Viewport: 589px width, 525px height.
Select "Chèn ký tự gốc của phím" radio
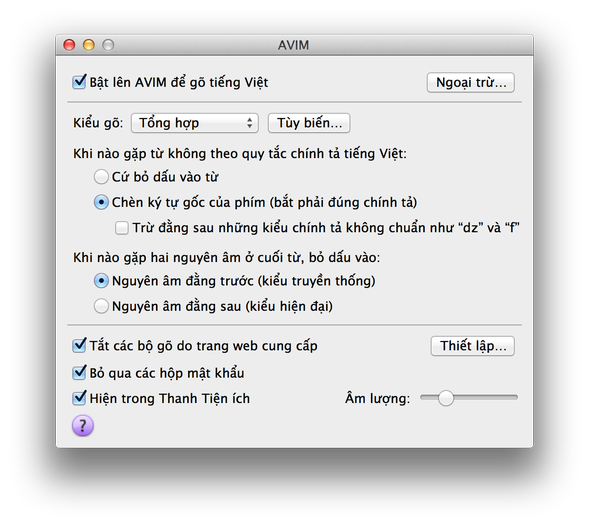click(x=101, y=202)
